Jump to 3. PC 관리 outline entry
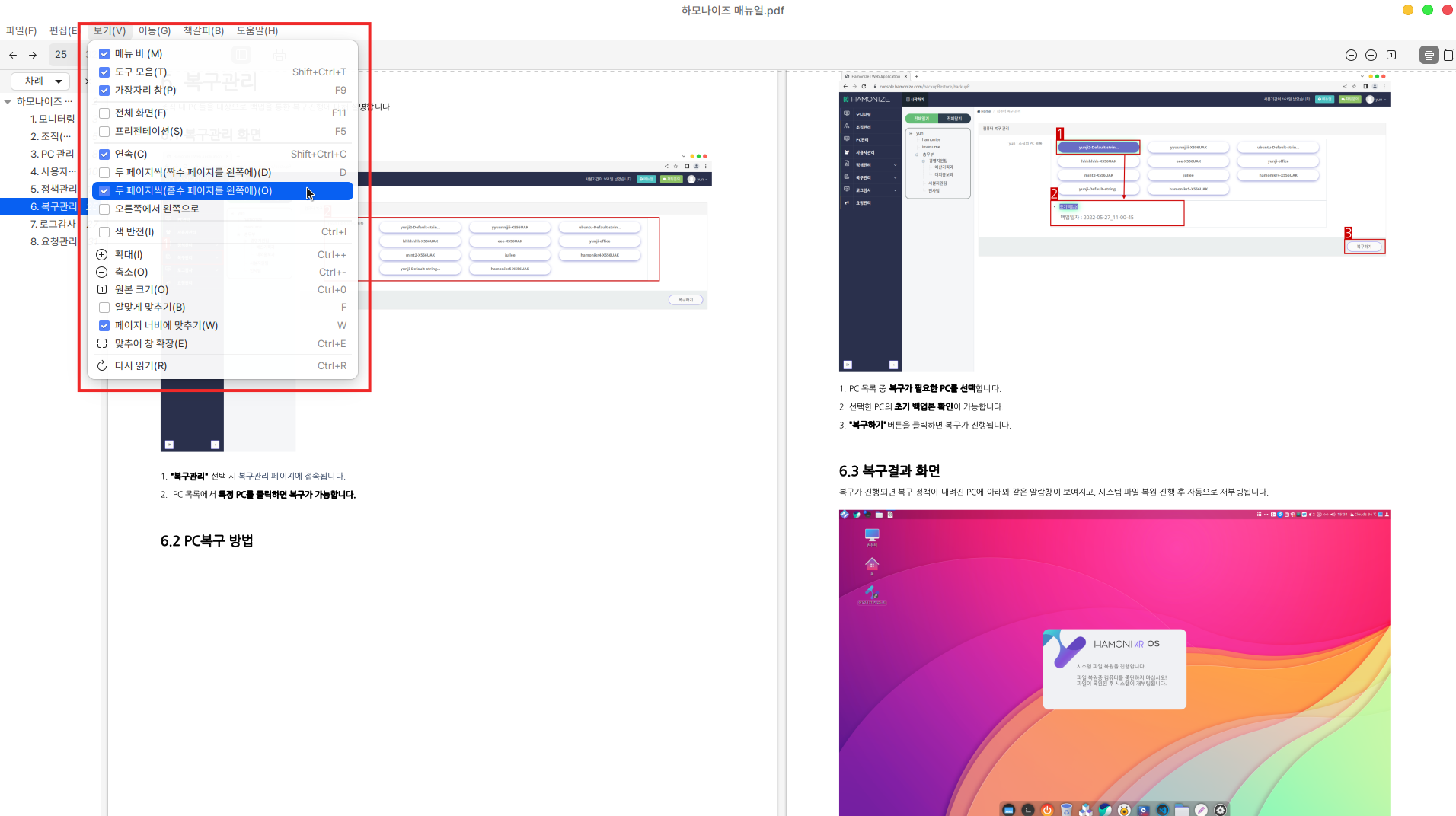This screenshot has width=1456, height=816. coord(53,154)
